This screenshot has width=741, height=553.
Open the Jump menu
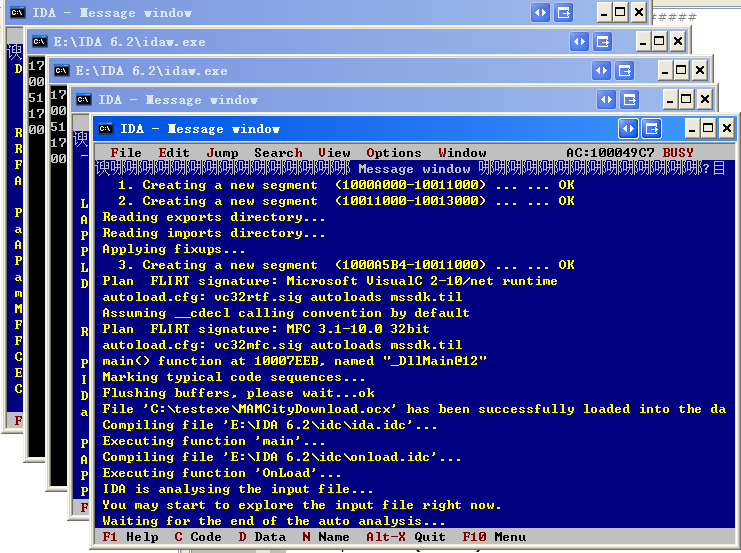pos(222,153)
